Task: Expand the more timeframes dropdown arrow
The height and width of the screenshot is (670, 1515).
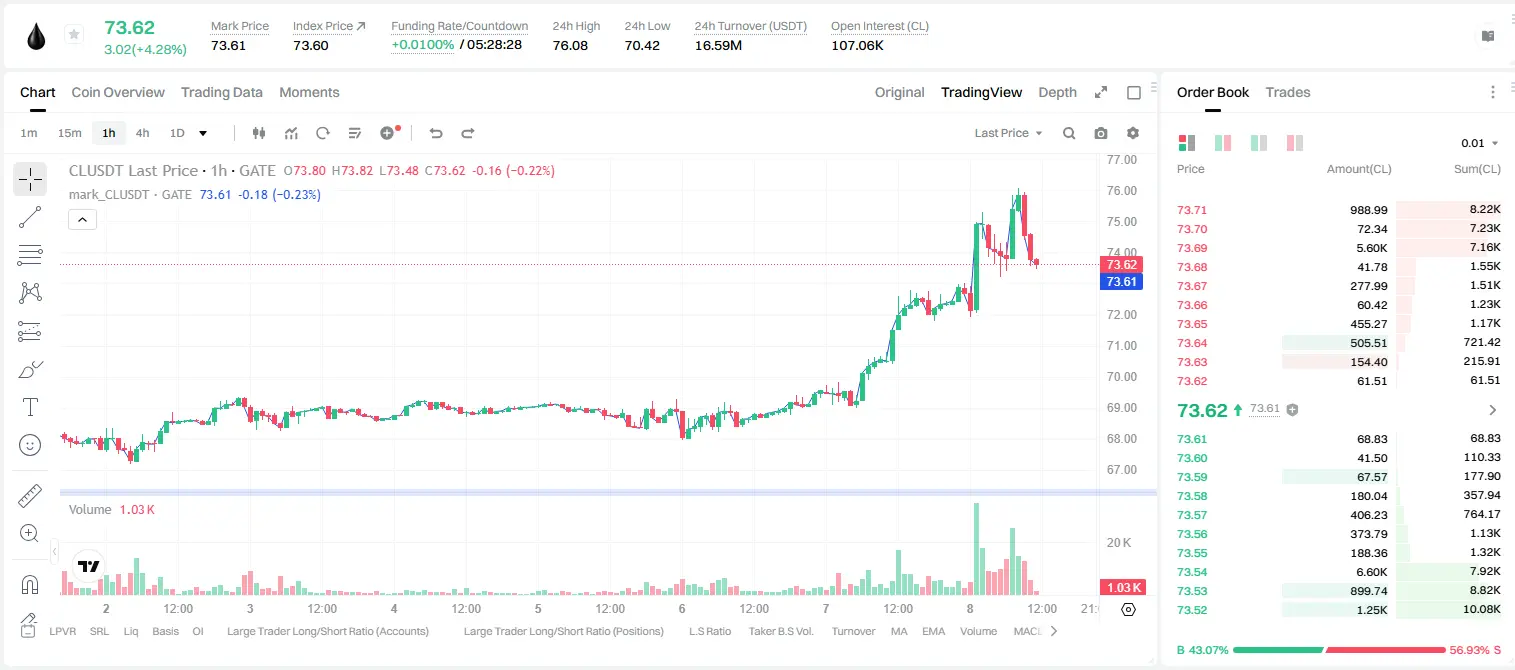Action: [x=203, y=133]
